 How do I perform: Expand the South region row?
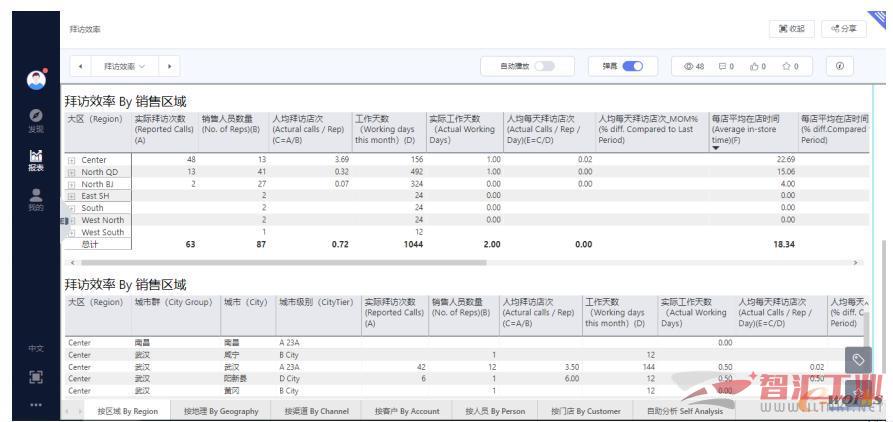click(x=72, y=208)
